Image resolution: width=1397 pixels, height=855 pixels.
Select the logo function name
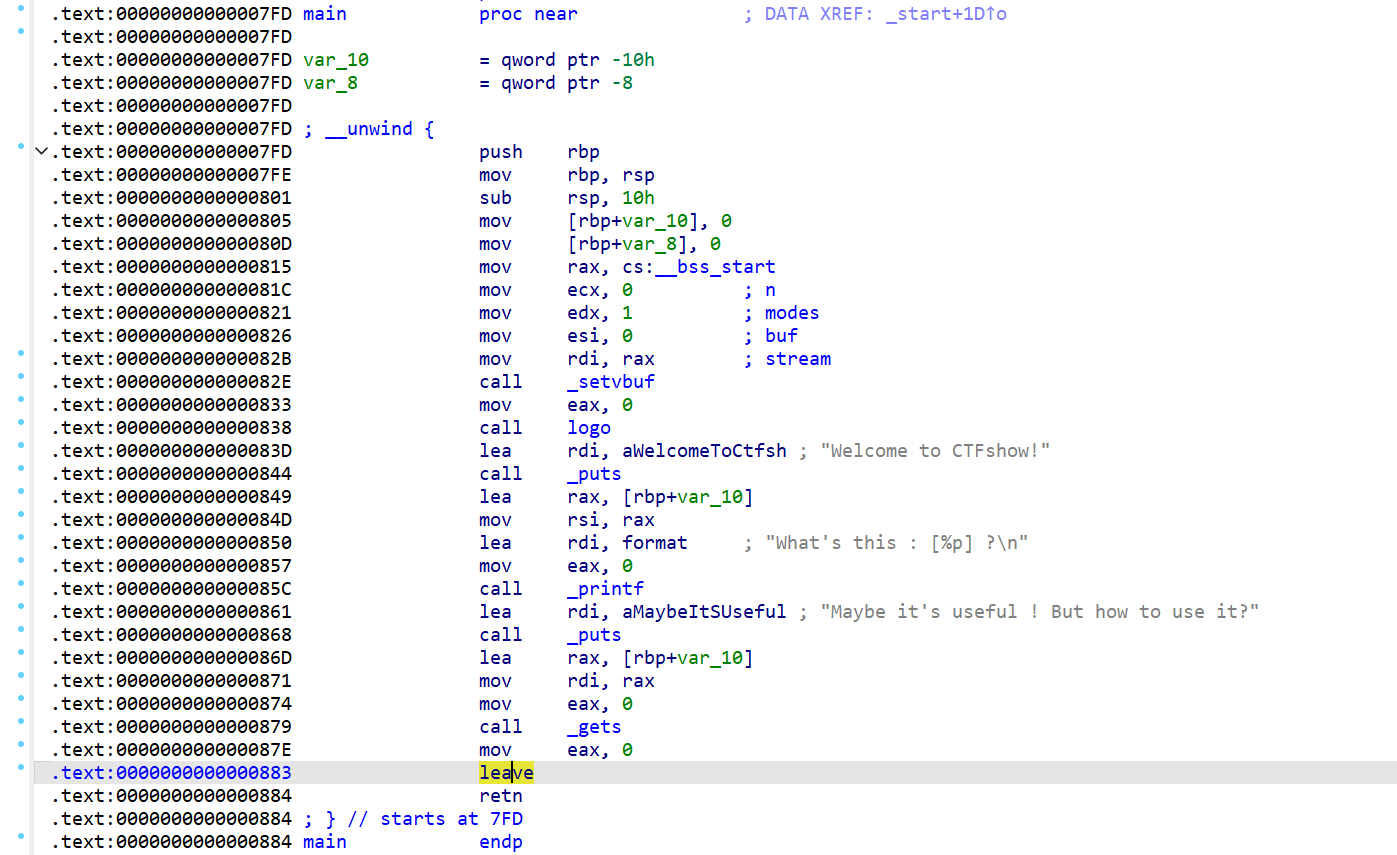click(x=589, y=428)
